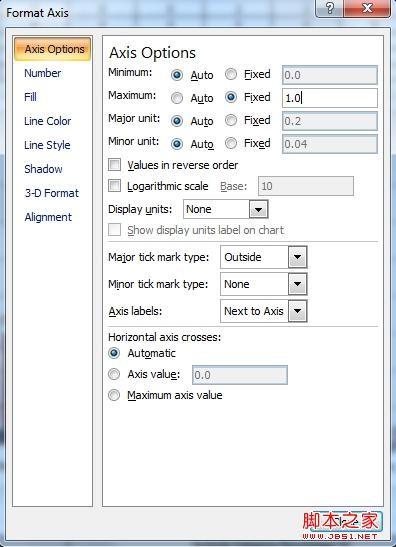Go to Shadow options
This screenshot has height=547, width=396.
(43, 169)
